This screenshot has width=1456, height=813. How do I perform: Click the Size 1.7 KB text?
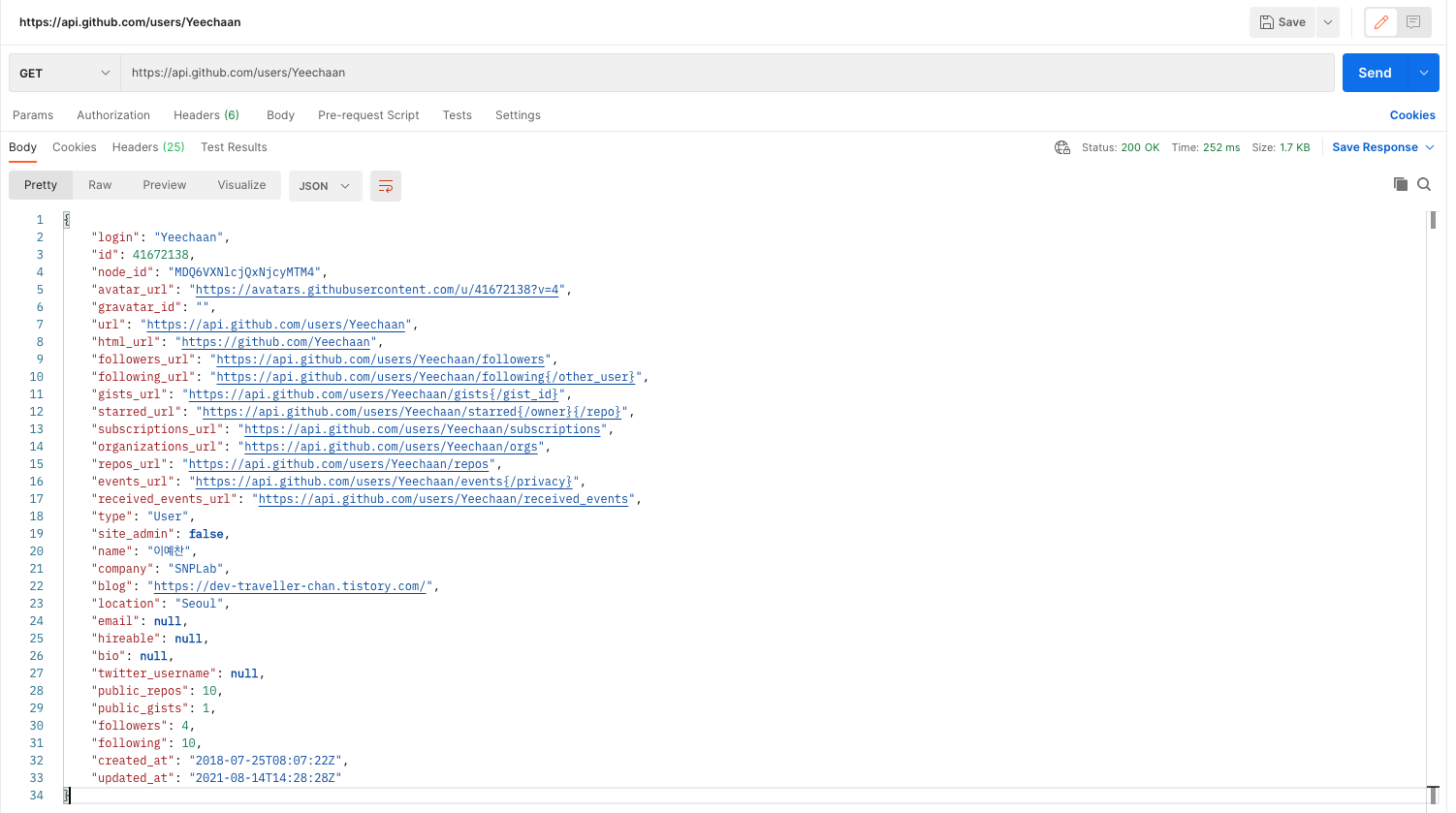point(1281,147)
